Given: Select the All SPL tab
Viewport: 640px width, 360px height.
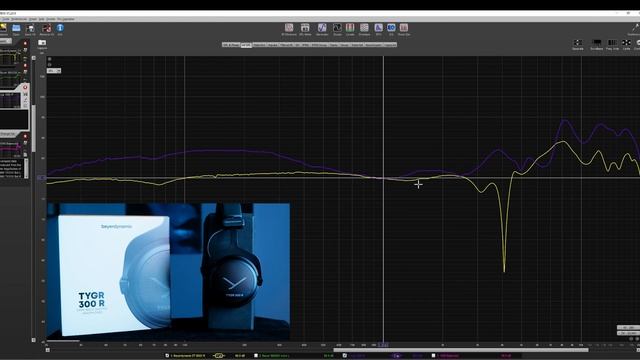Looking at the screenshot, I should 246,45.
